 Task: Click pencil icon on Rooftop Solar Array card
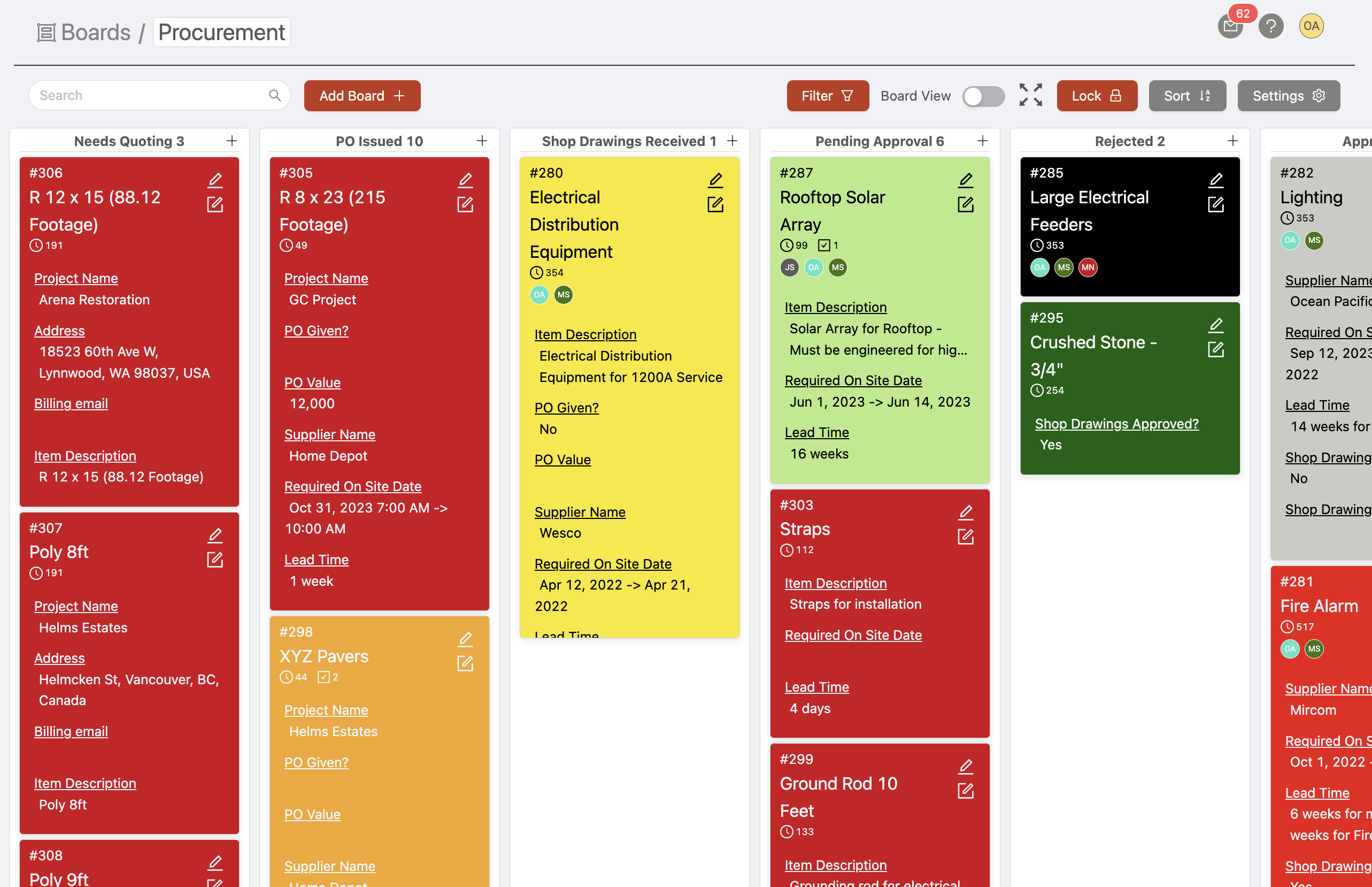click(x=966, y=180)
